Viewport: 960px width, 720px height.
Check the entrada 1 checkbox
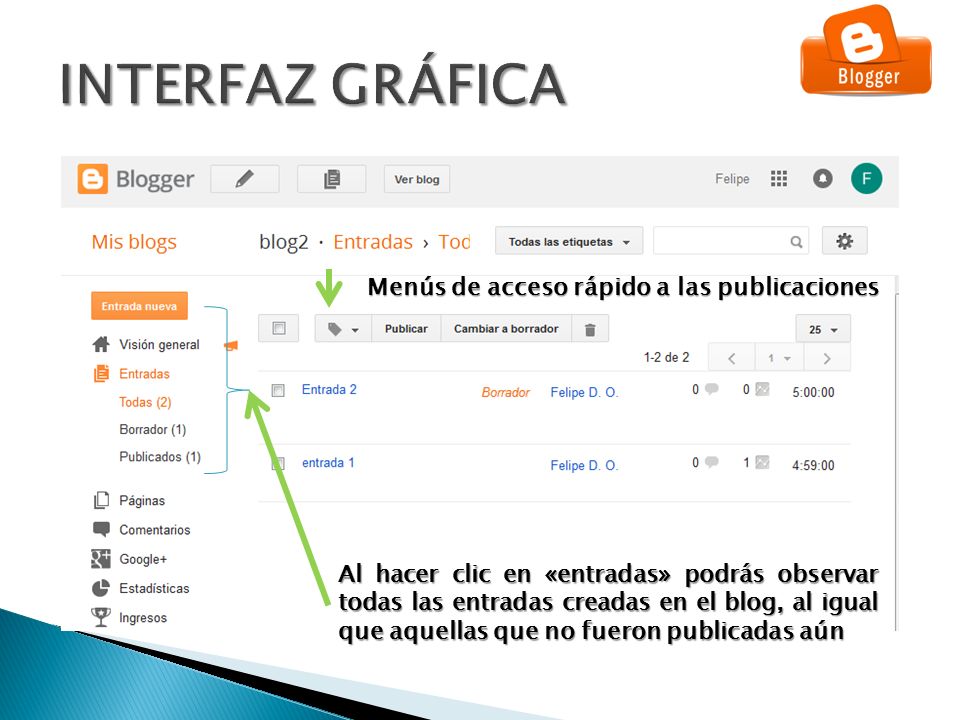[x=278, y=463]
